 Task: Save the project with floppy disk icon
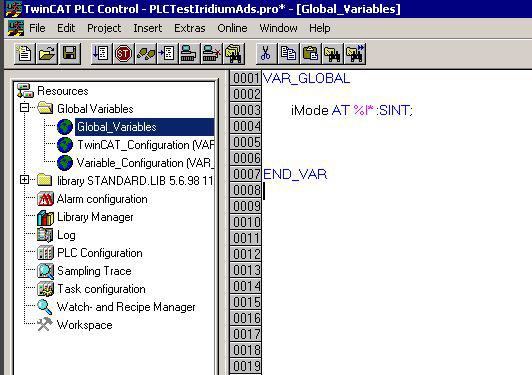(69, 53)
